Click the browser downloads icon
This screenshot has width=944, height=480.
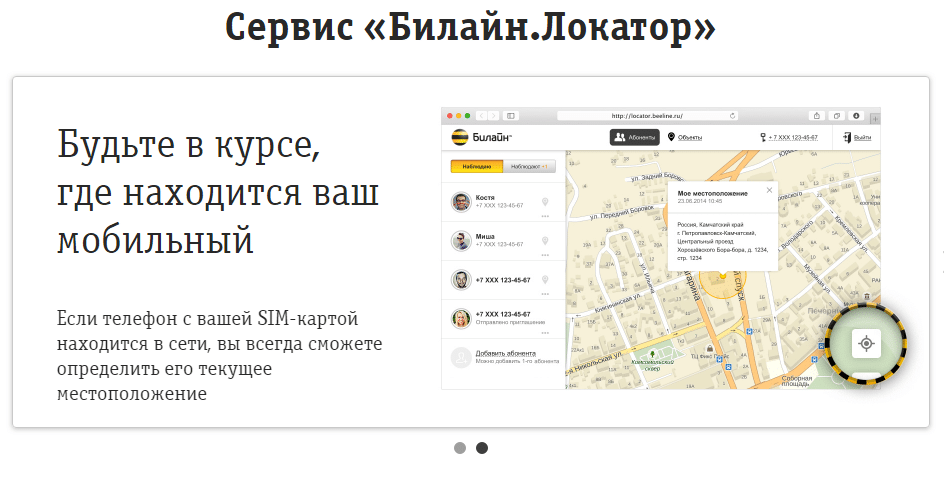(856, 116)
